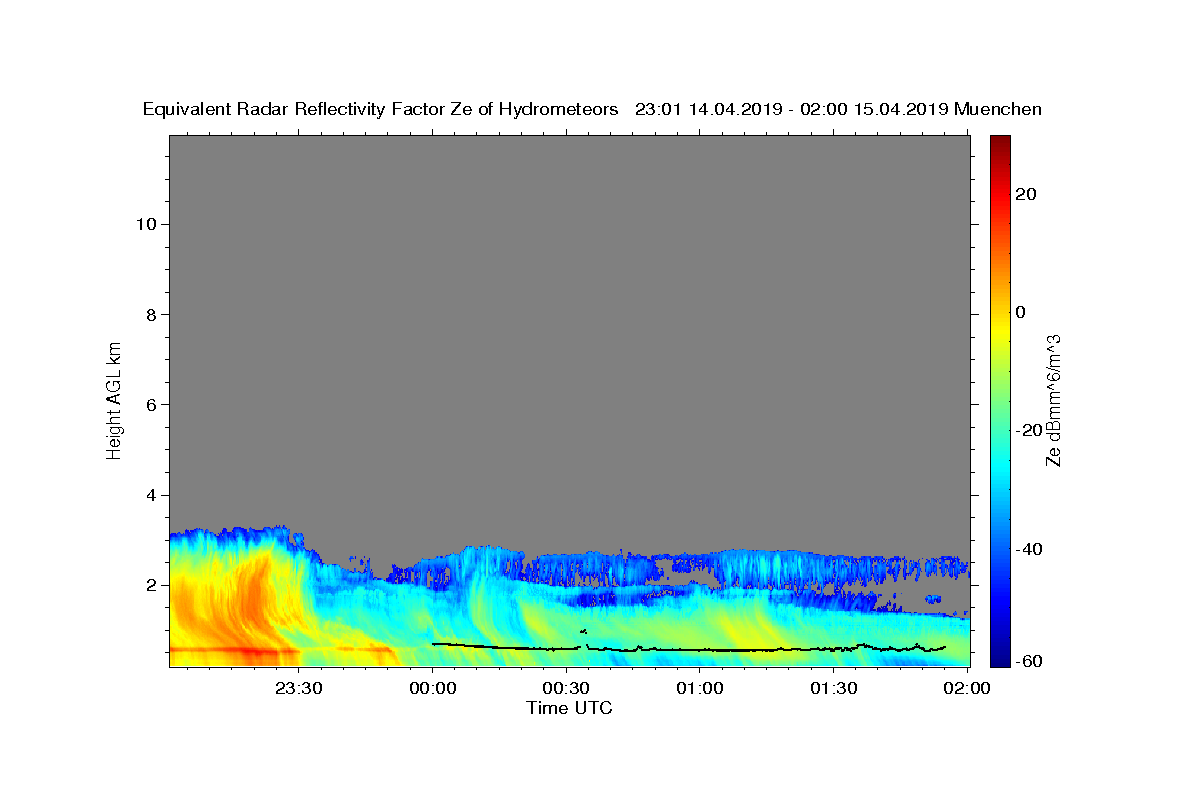Click the 'Ze dBmm^6/m^3' colorbar label
This screenshot has height=800, width=1200.
click(x=1053, y=400)
